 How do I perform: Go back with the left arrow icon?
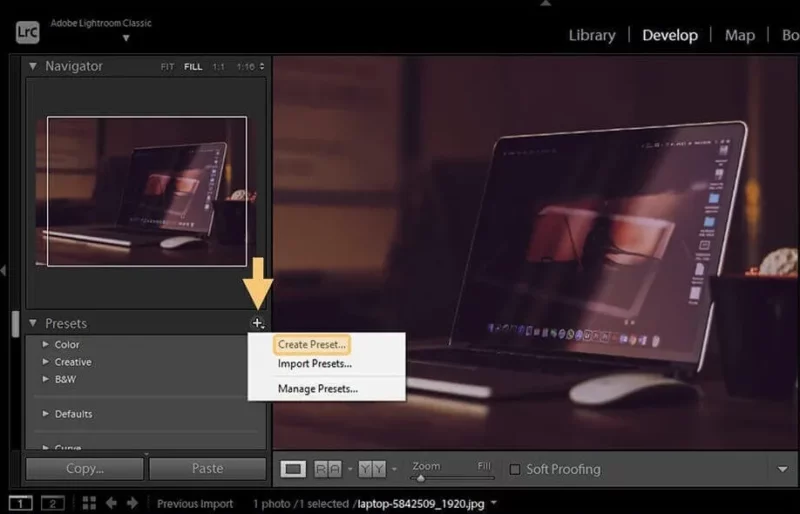(x=111, y=504)
